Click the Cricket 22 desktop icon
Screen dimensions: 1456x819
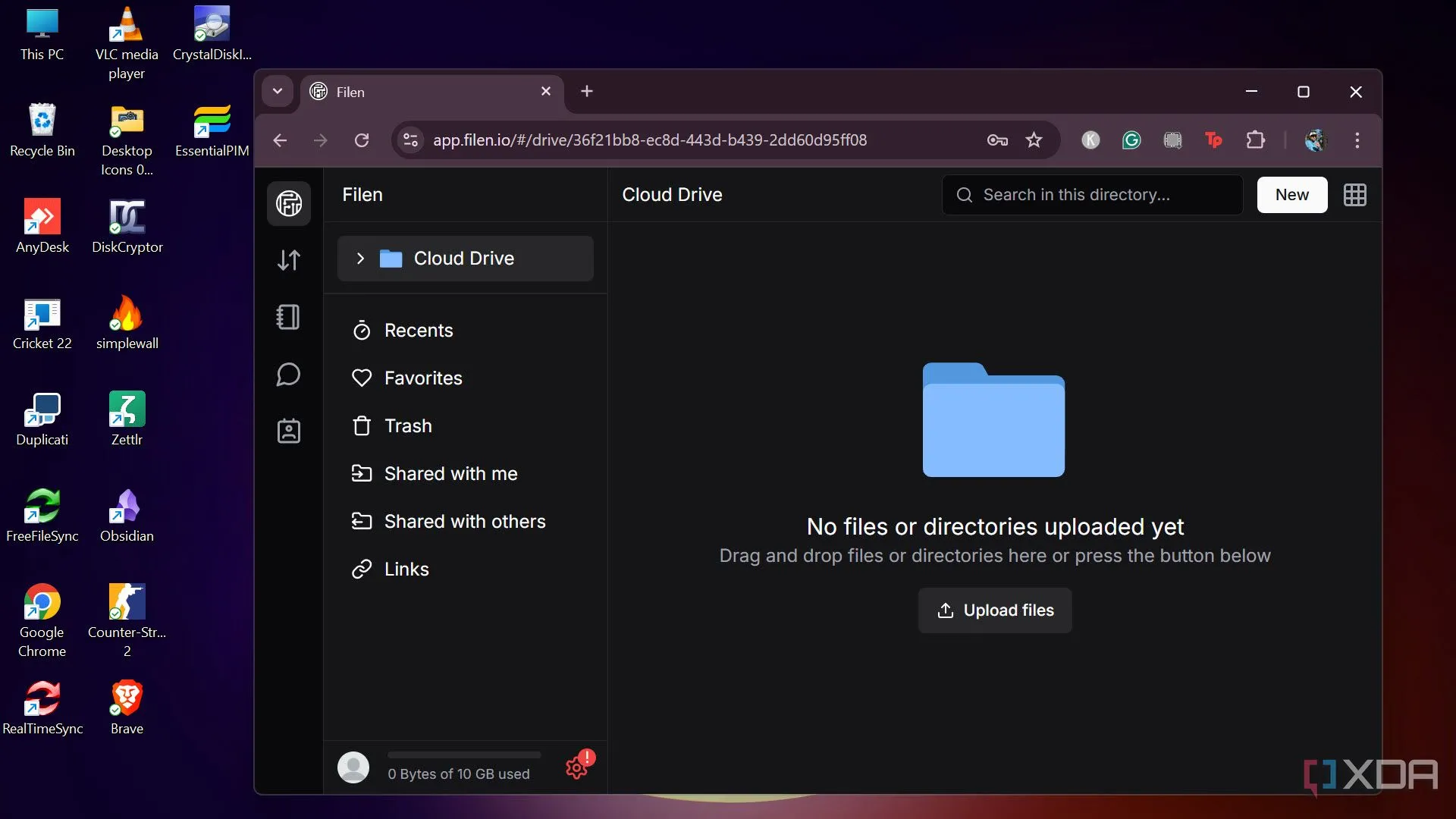[42, 323]
